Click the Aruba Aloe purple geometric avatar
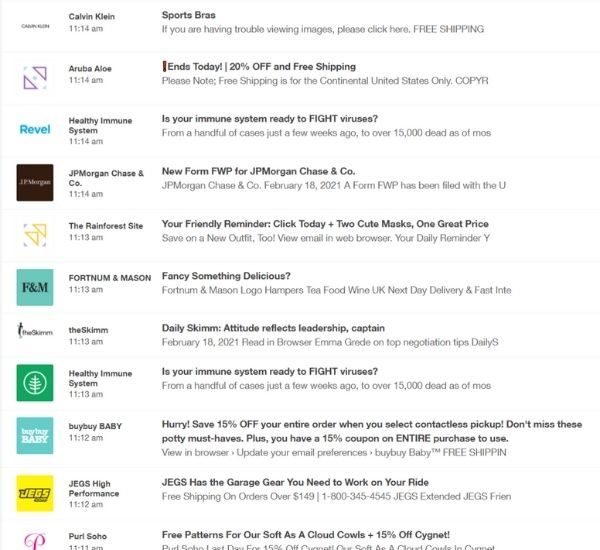600x550 pixels. [x=35, y=78]
